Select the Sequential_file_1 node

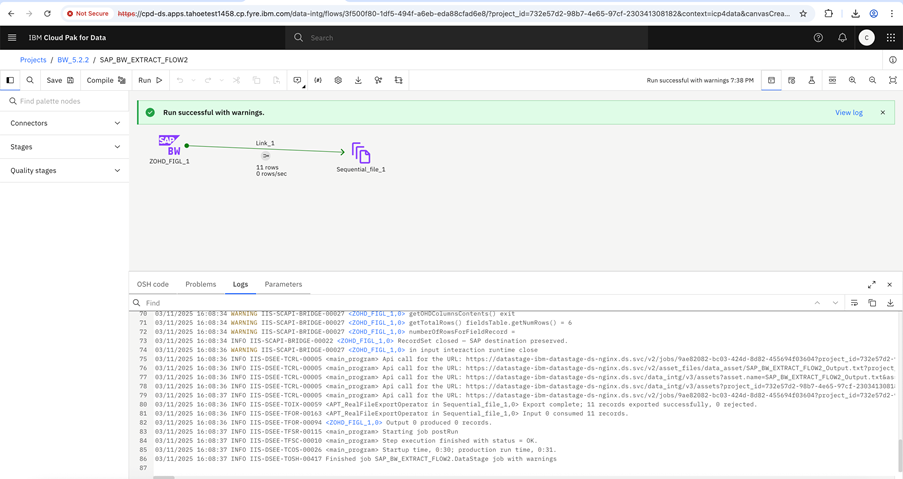click(361, 153)
